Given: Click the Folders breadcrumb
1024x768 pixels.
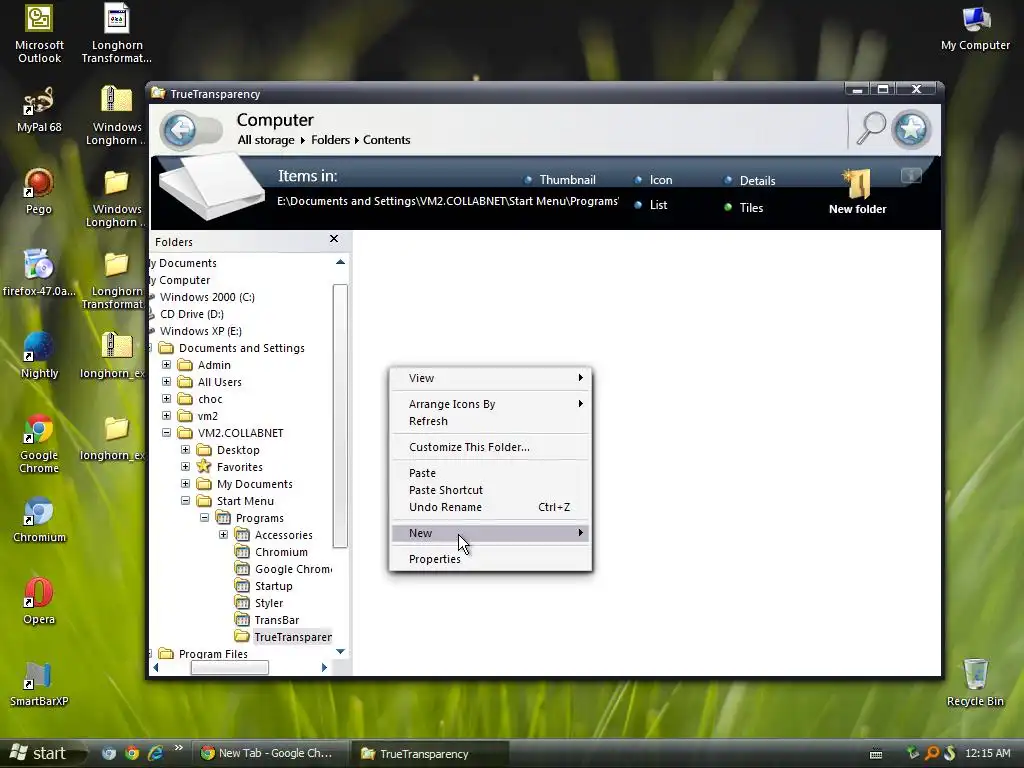Looking at the screenshot, I should pyautogui.click(x=330, y=140).
